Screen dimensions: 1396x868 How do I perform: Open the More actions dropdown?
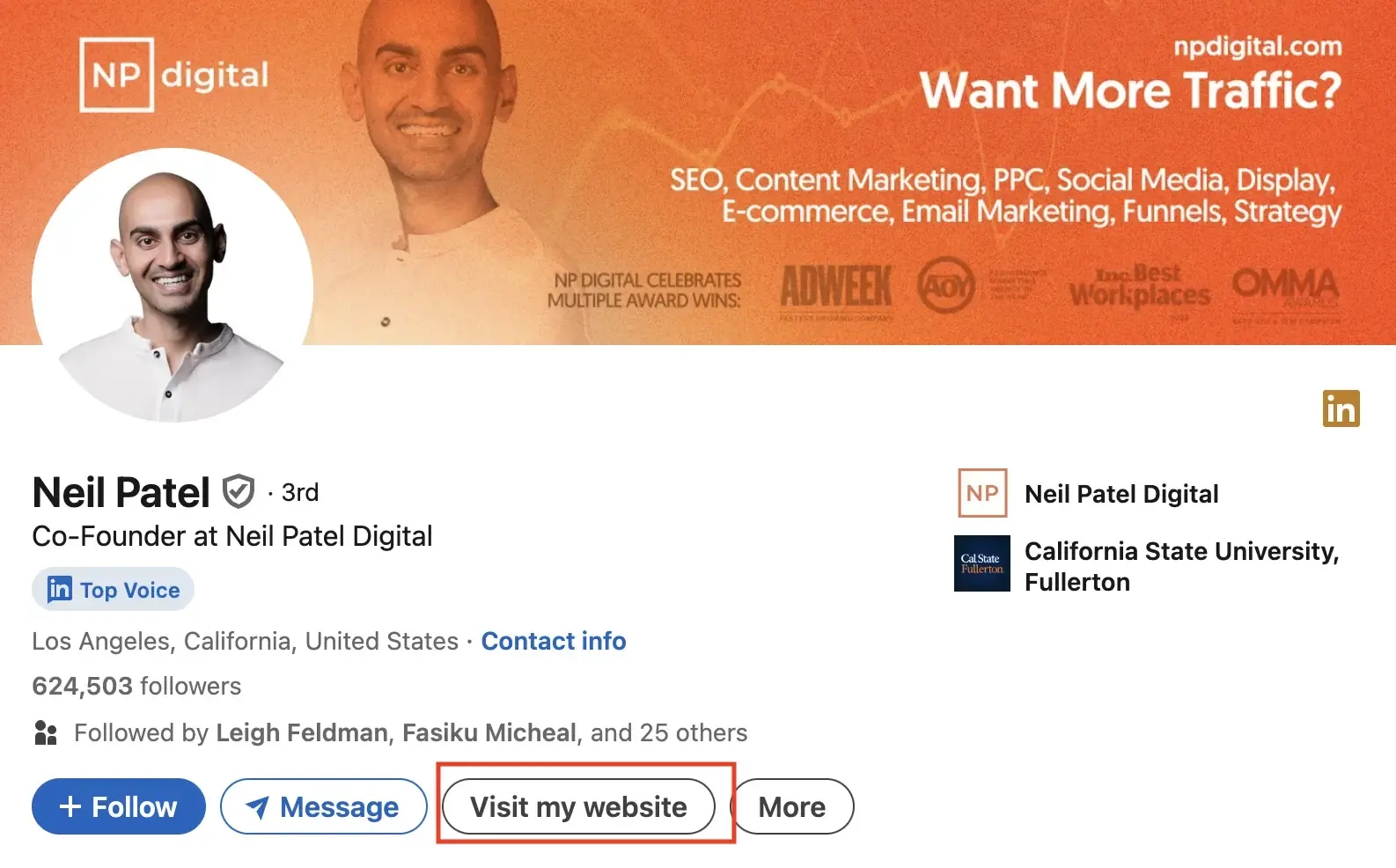(792, 806)
